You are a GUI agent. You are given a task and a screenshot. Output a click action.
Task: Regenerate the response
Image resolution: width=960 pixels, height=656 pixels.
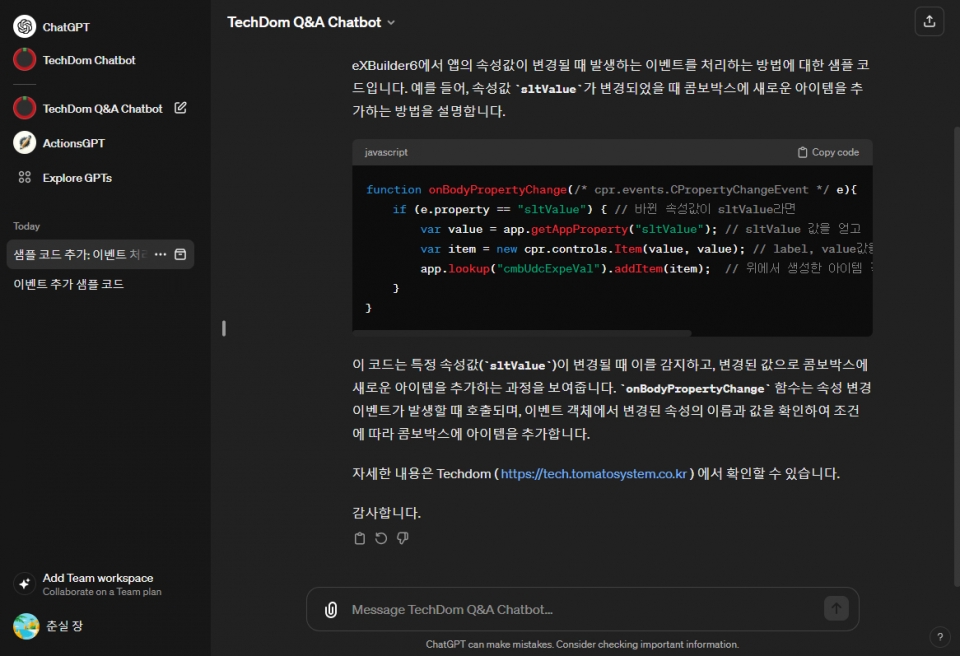381,539
